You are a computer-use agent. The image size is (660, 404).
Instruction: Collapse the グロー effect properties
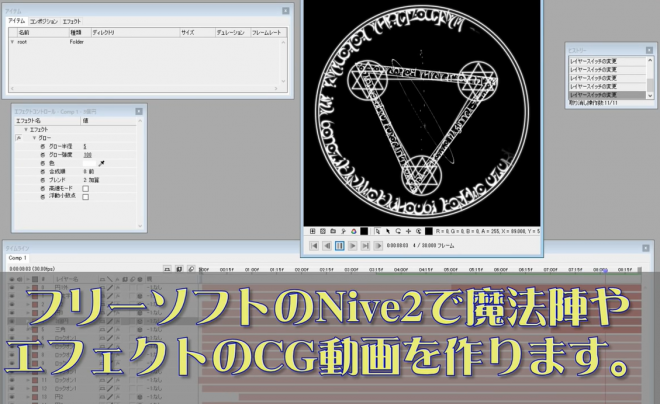[34, 138]
